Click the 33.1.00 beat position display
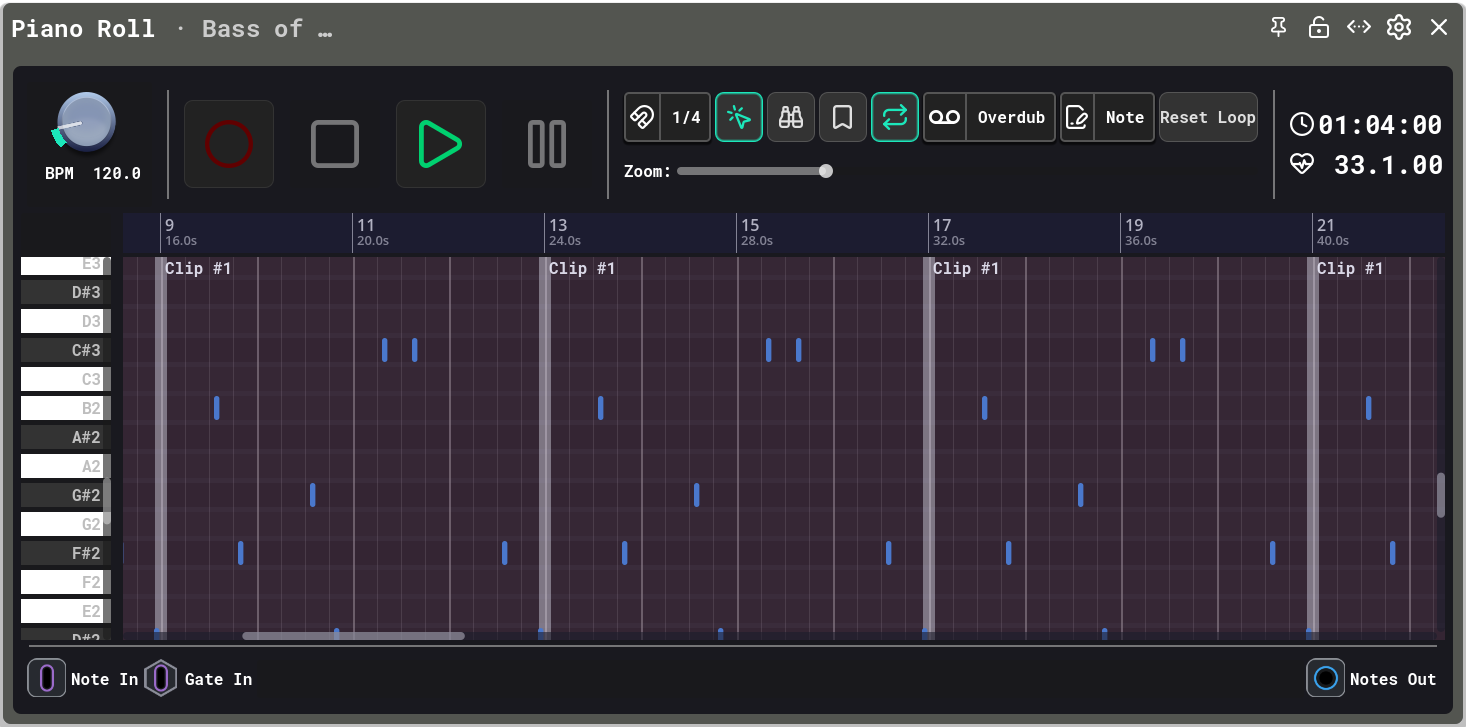This screenshot has height=727, width=1466. (x=1388, y=165)
